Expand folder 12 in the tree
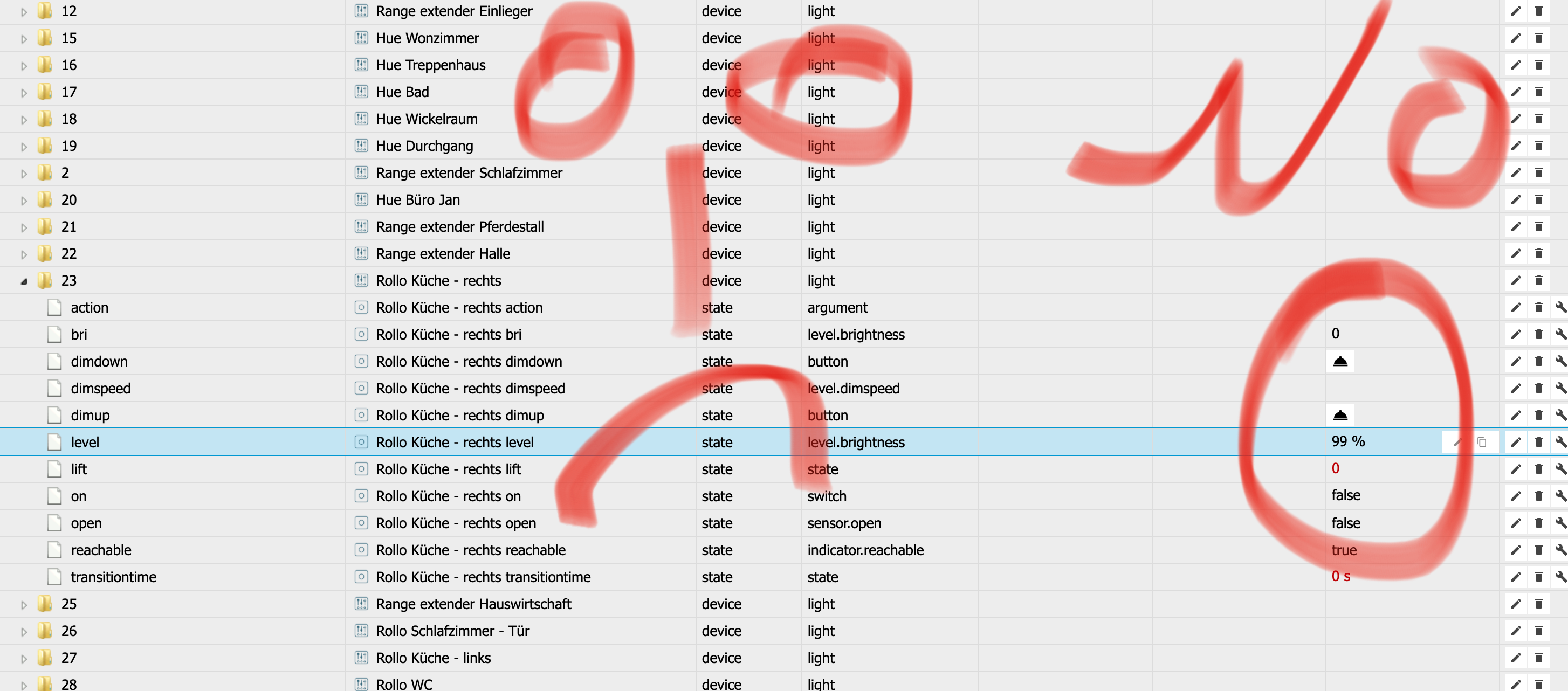 (24, 11)
